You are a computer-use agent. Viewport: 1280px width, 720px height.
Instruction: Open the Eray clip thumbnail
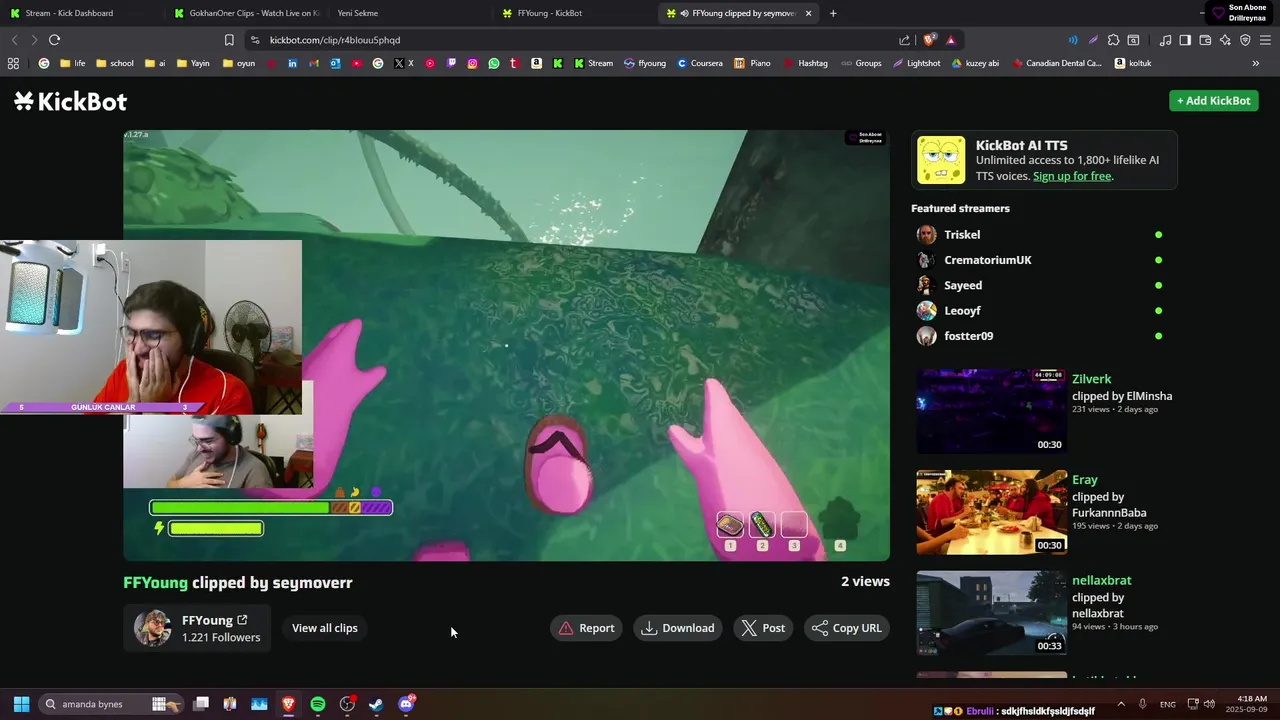(x=992, y=512)
